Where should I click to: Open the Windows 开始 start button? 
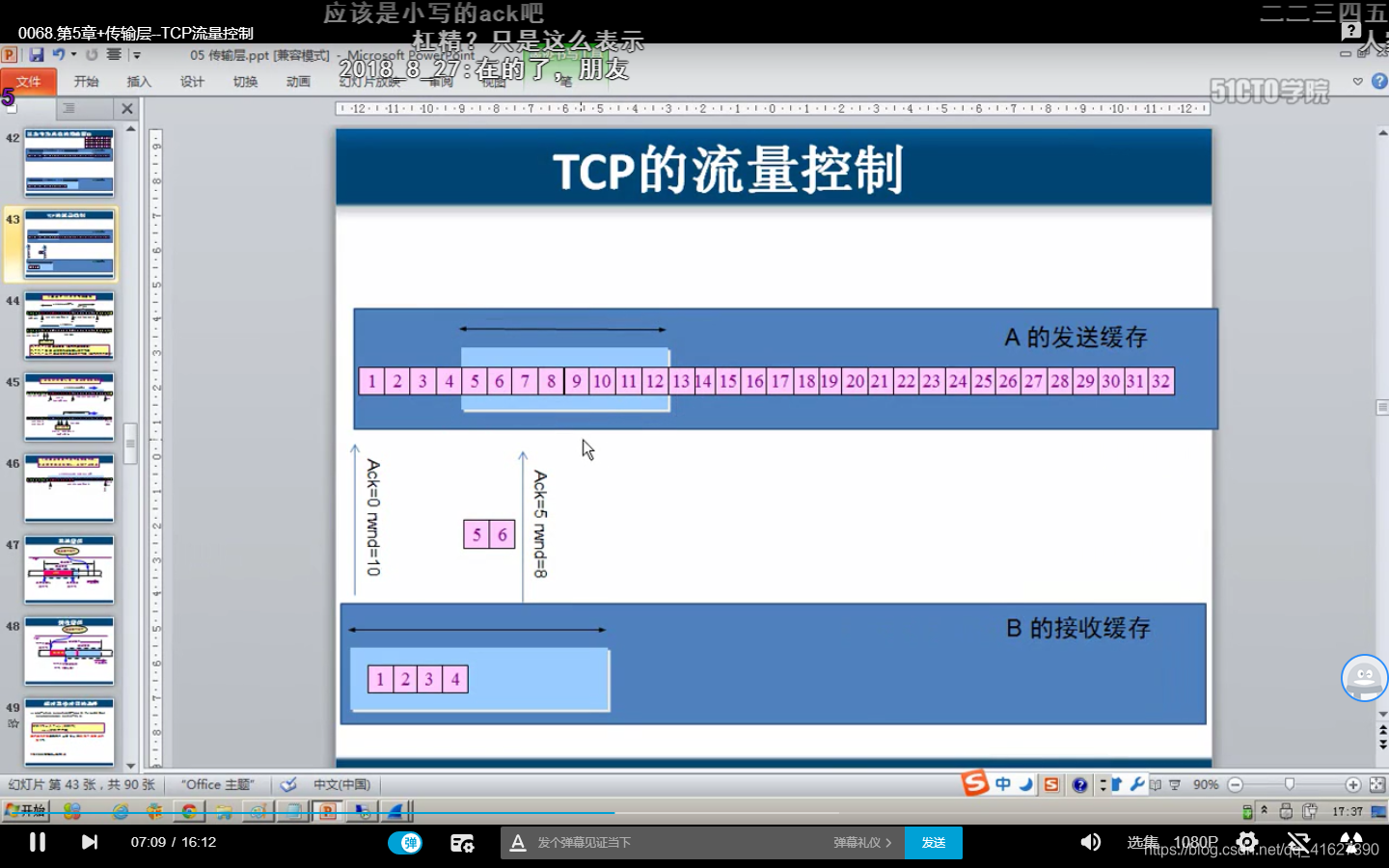[x=26, y=810]
